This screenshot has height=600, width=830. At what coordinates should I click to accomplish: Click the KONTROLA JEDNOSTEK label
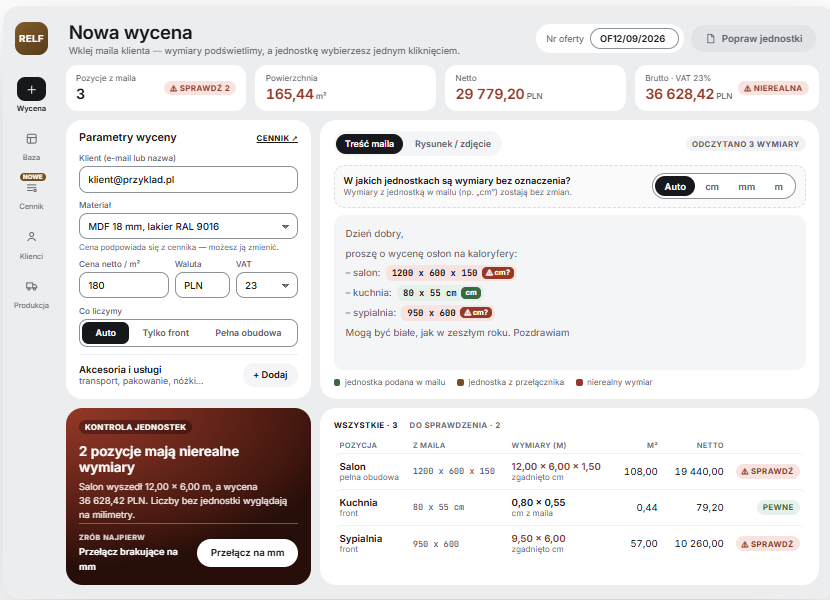[136, 427]
